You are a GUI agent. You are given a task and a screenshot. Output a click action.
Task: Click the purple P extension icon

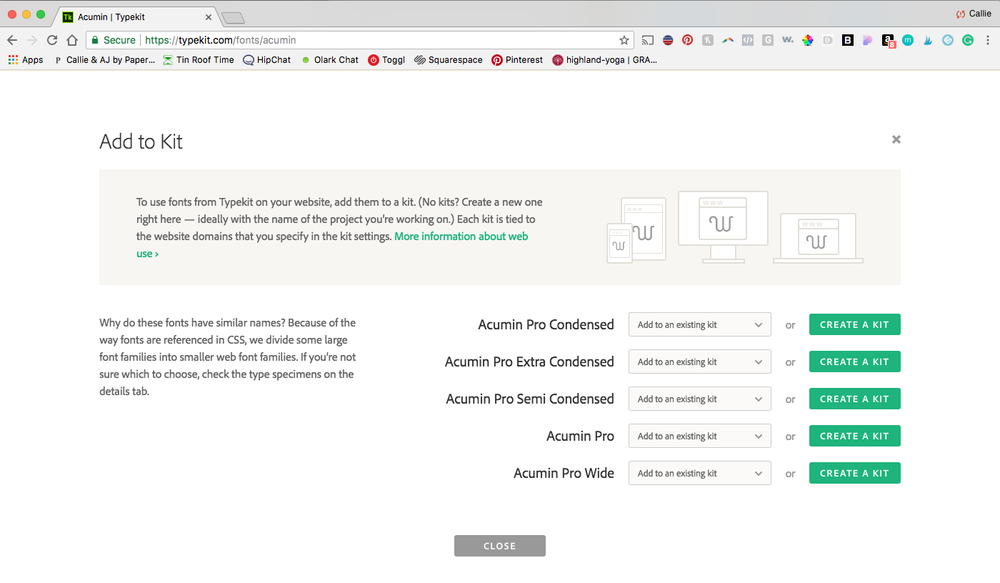[867, 40]
